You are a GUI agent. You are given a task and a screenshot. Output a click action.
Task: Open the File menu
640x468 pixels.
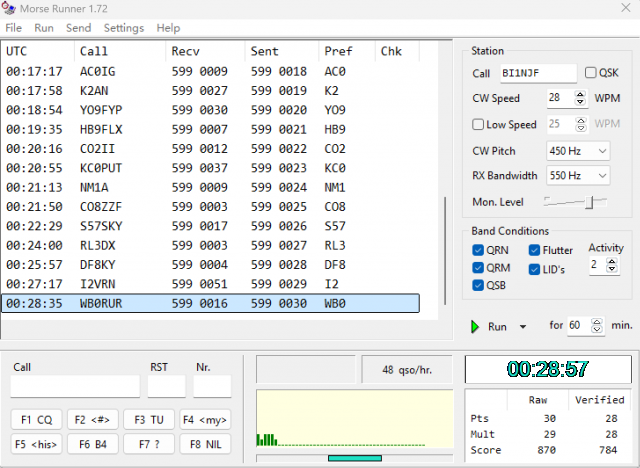[13, 28]
